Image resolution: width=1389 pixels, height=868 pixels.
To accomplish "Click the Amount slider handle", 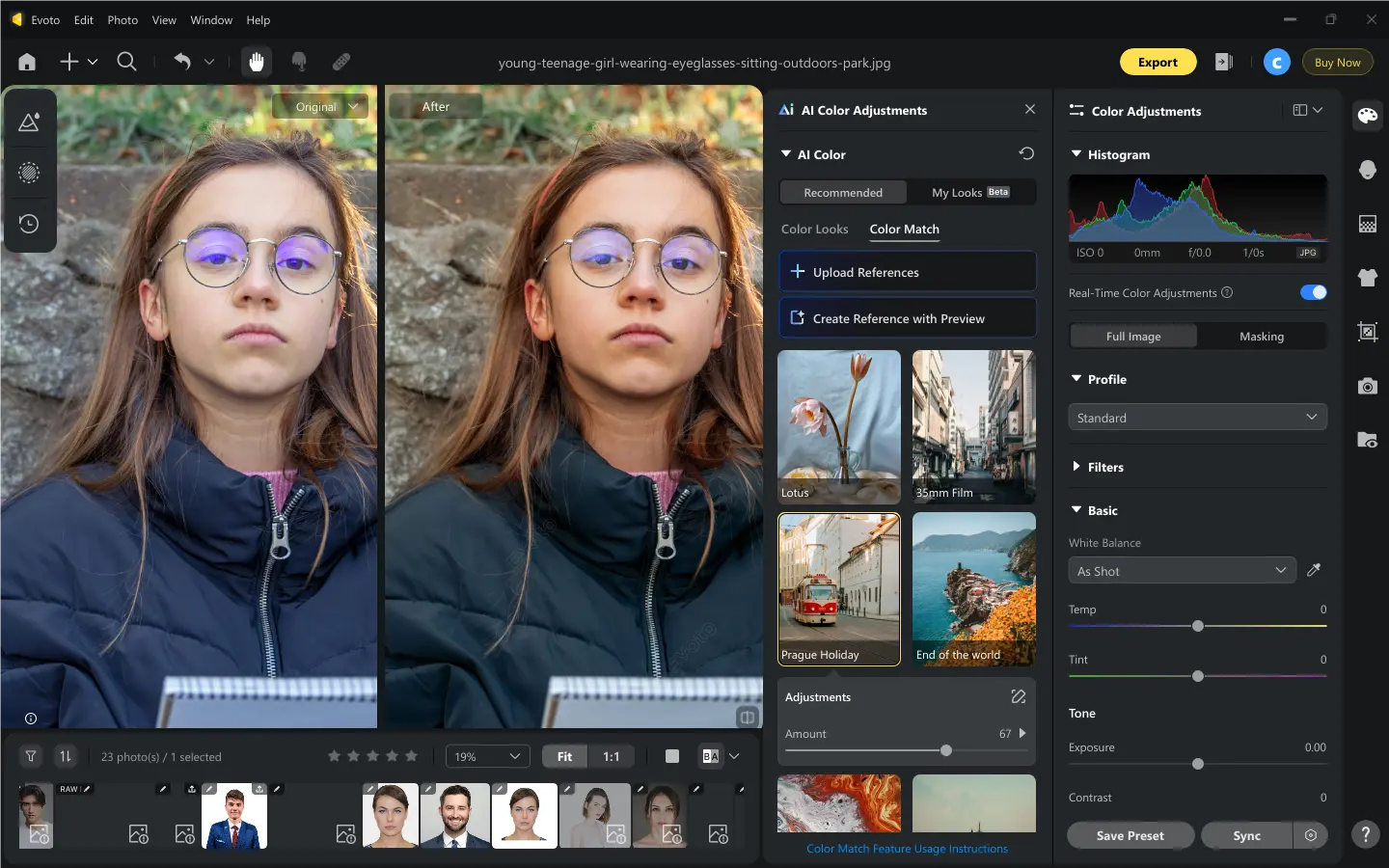I will 945,750.
